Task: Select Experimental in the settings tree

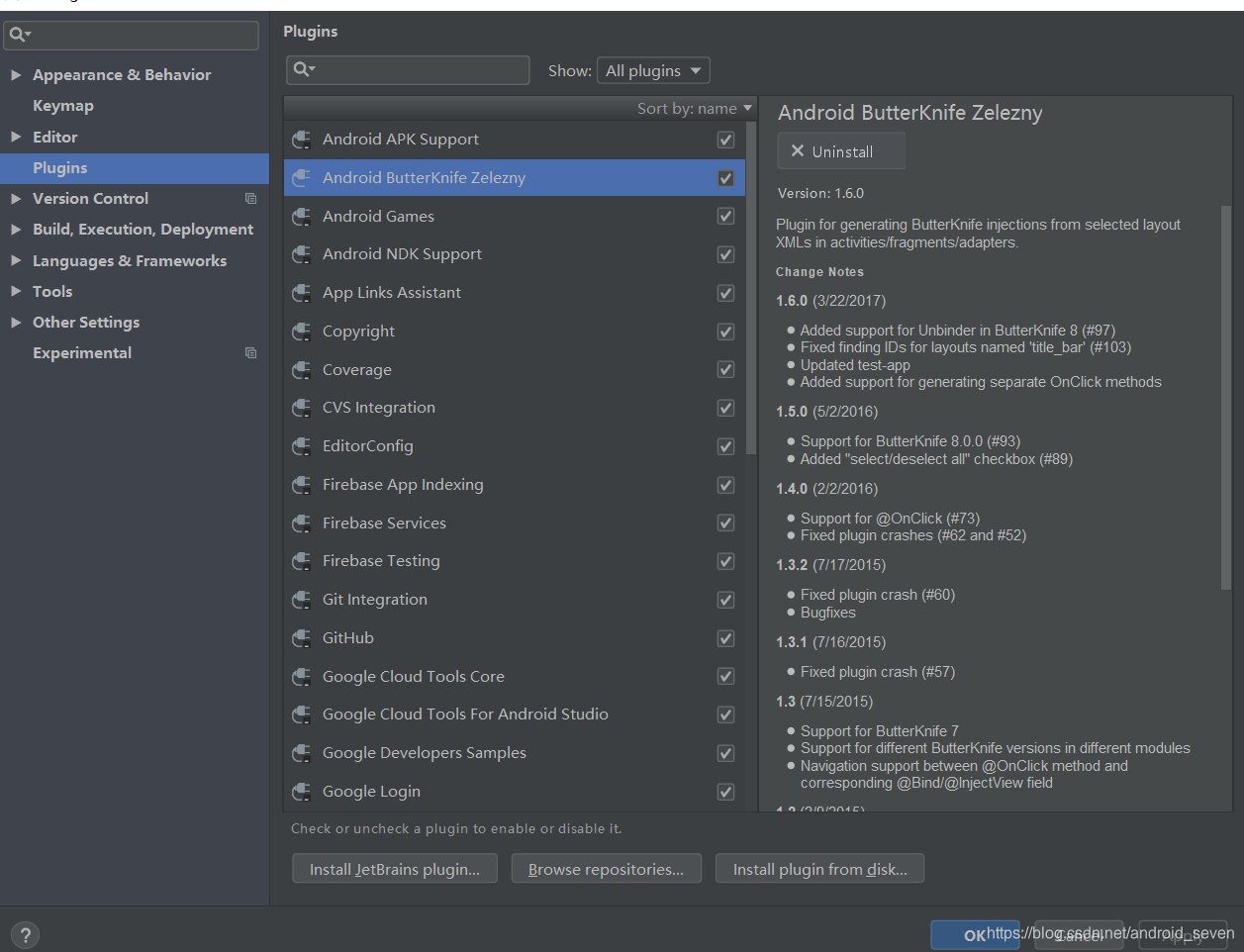Action: (x=135, y=353)
